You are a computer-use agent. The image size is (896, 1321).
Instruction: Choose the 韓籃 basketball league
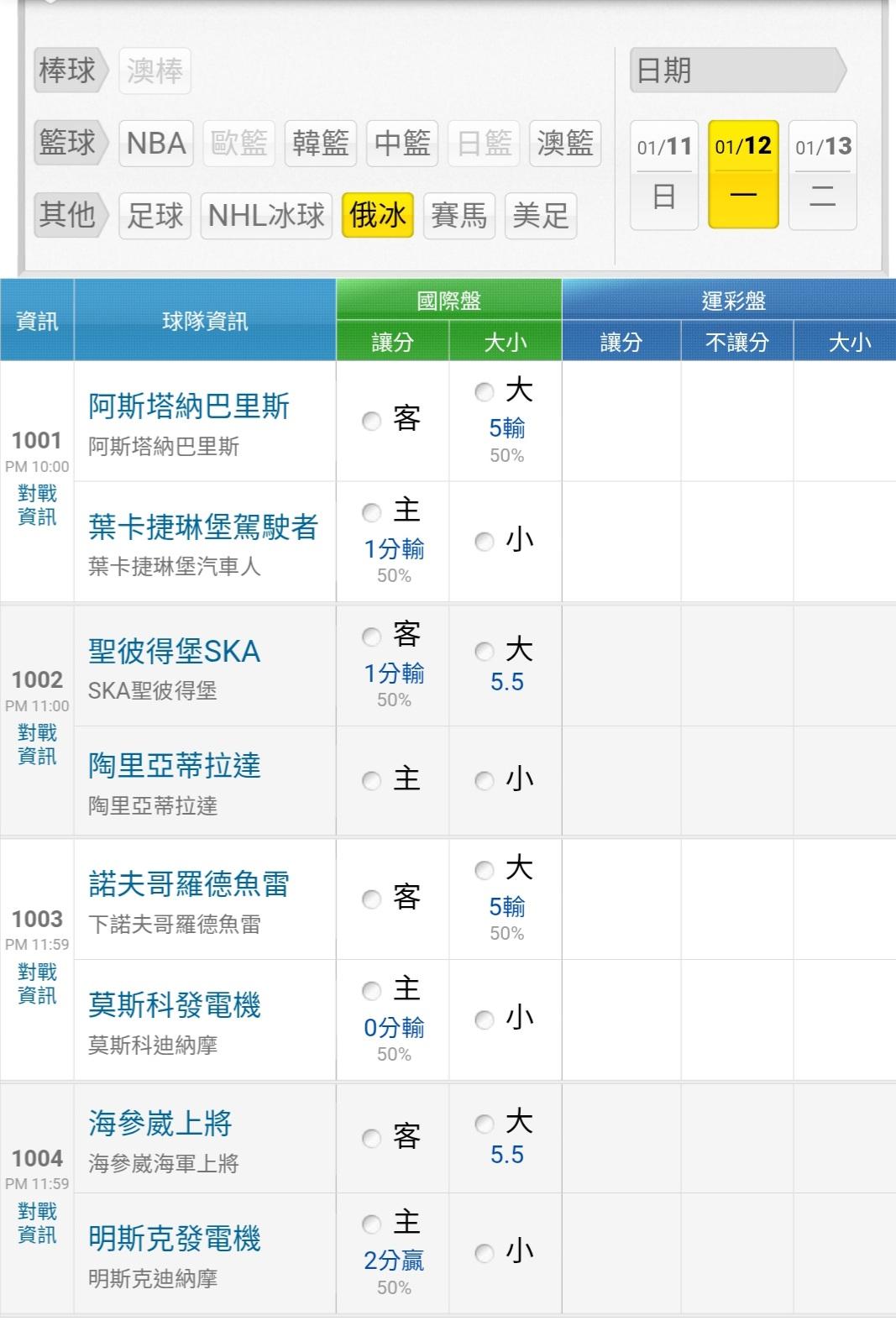pos(320,144)
